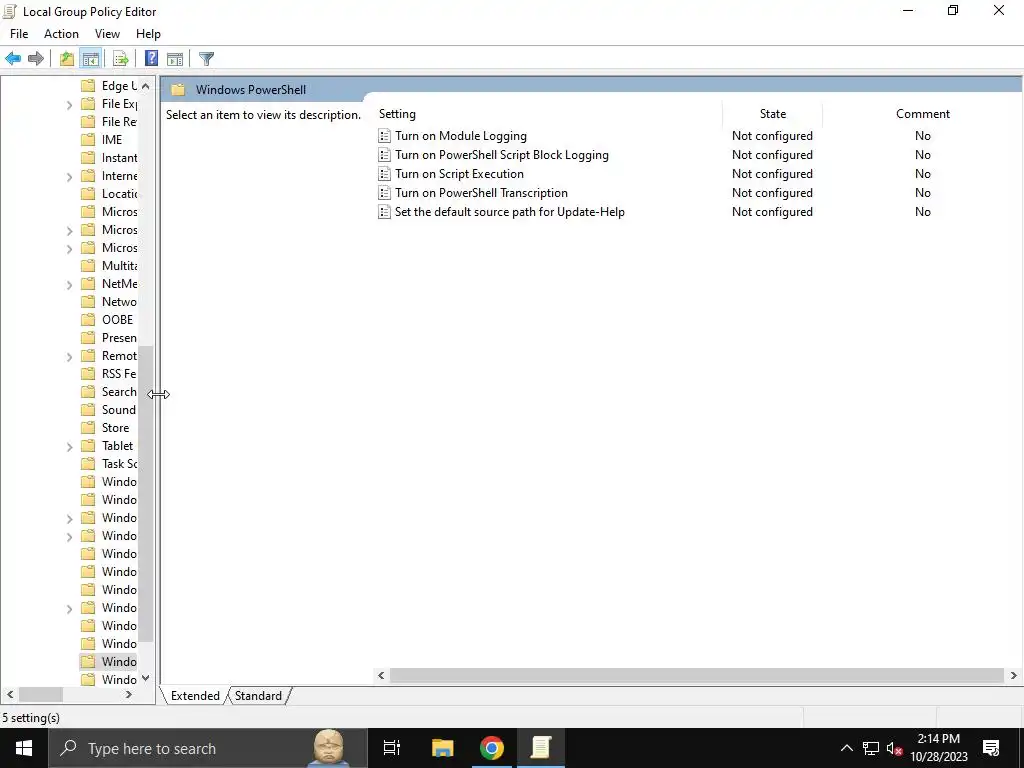Select the Turn on PowerShell Transcription policy icon
The width and height of the screenshot is (1024, 768).
[x=385, y=193]
